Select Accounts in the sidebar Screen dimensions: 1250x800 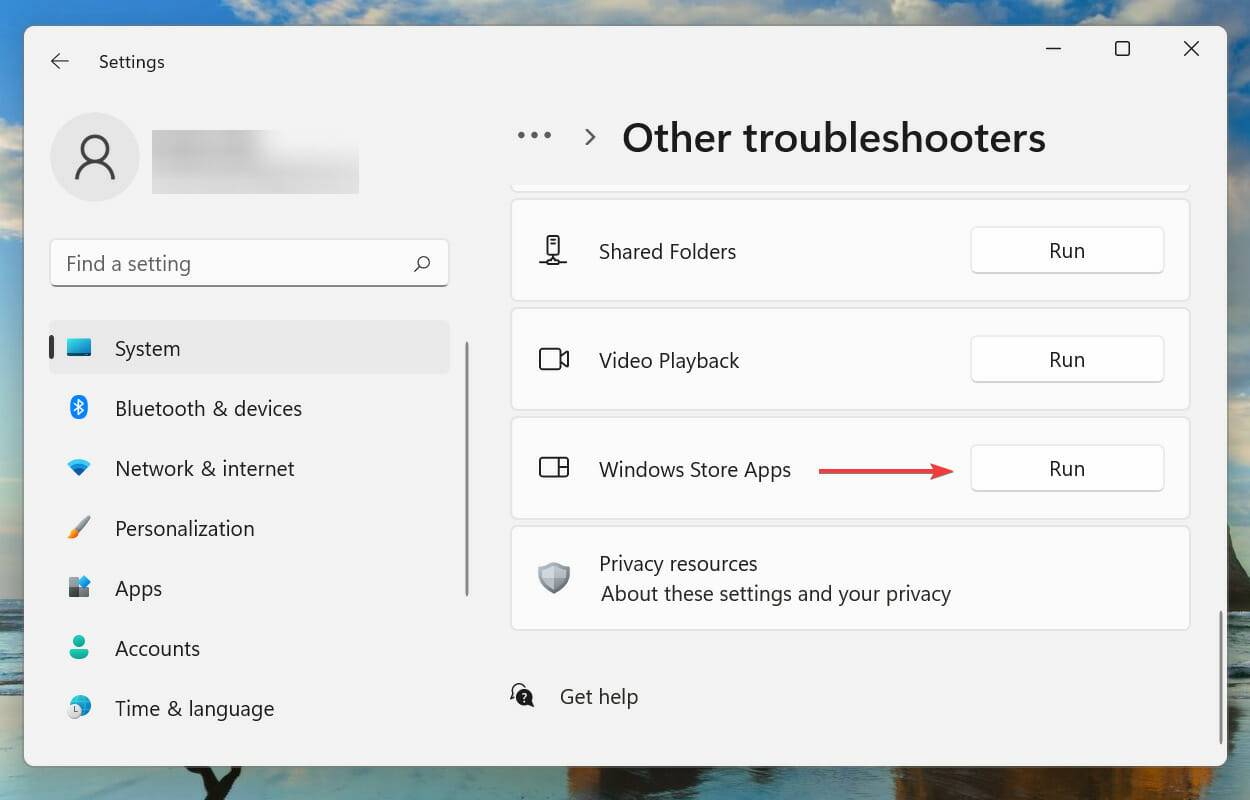pos(157,648)
